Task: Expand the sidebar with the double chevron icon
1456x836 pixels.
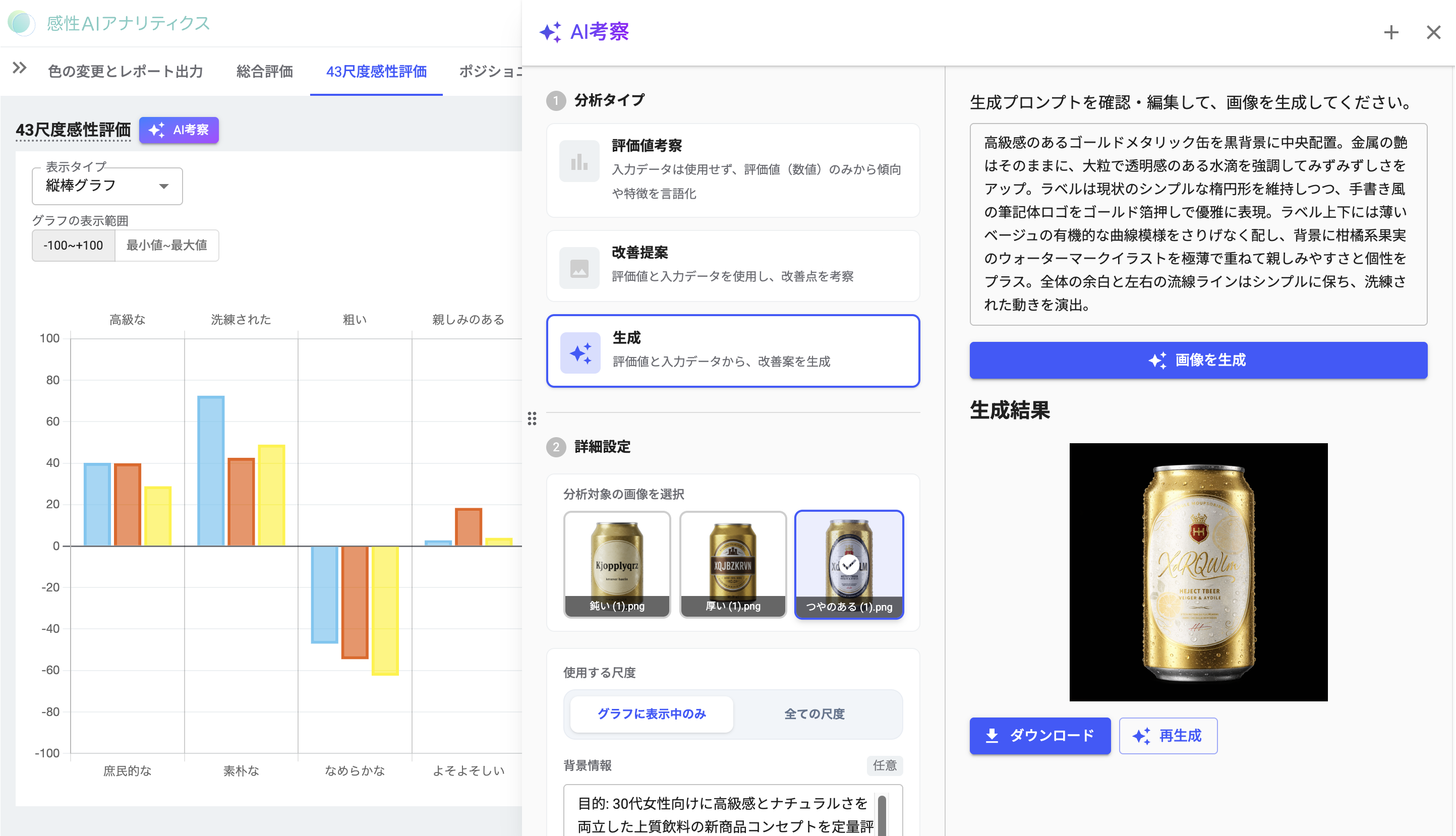Action: pos(20,69)
